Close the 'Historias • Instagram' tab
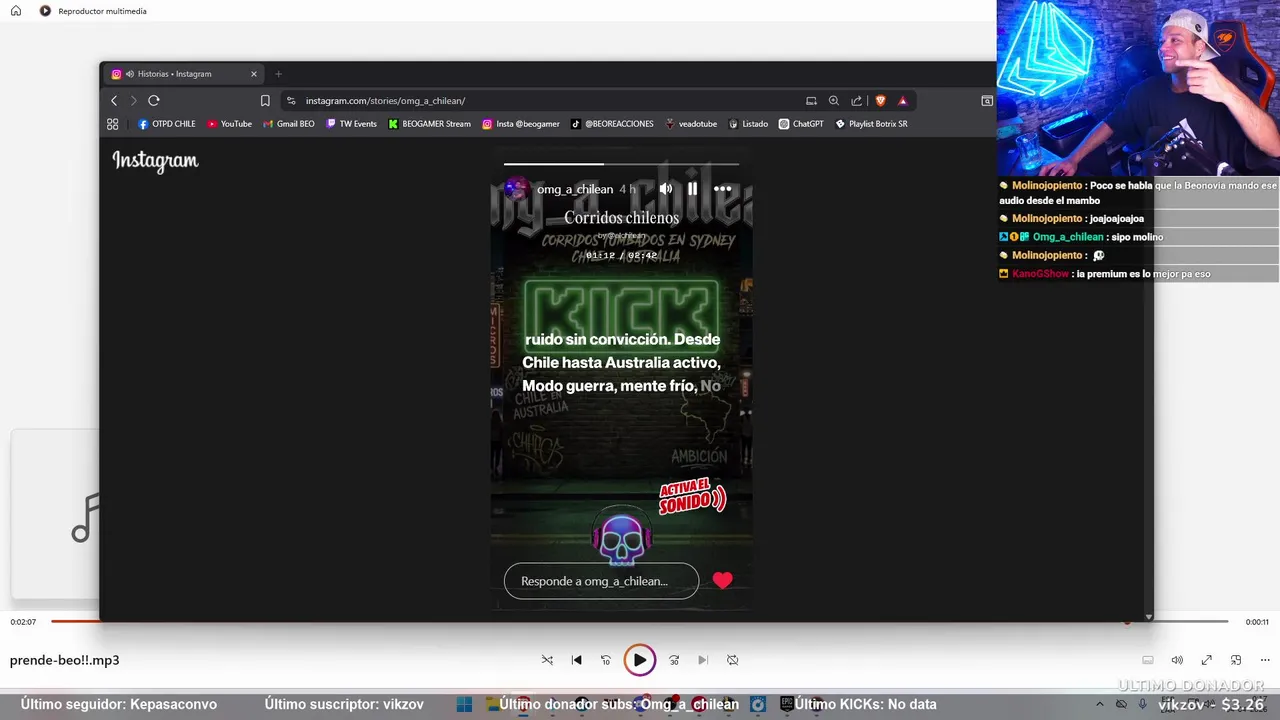Viewport: 1280px width, 720px height. [x=254, y=74]
